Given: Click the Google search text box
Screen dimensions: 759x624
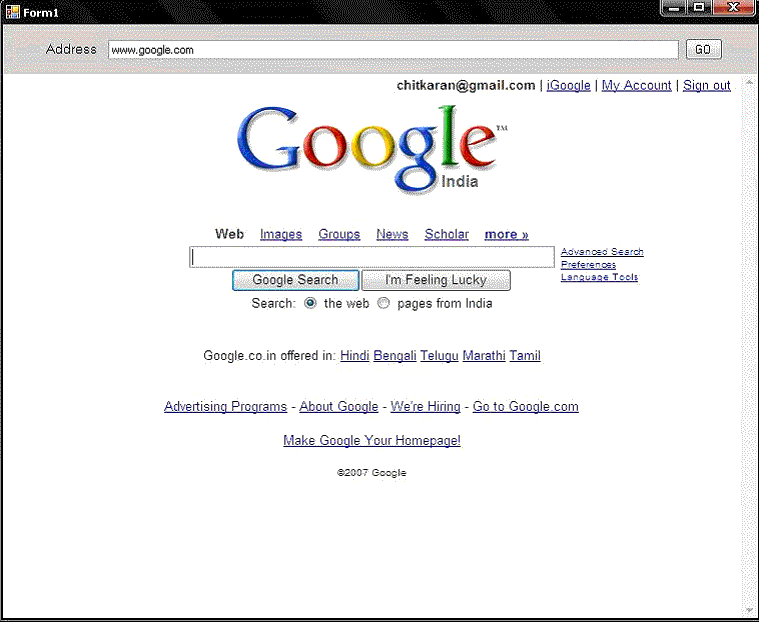Looking at the screenshot, I should pyautogui.click(x=372, y=257).
